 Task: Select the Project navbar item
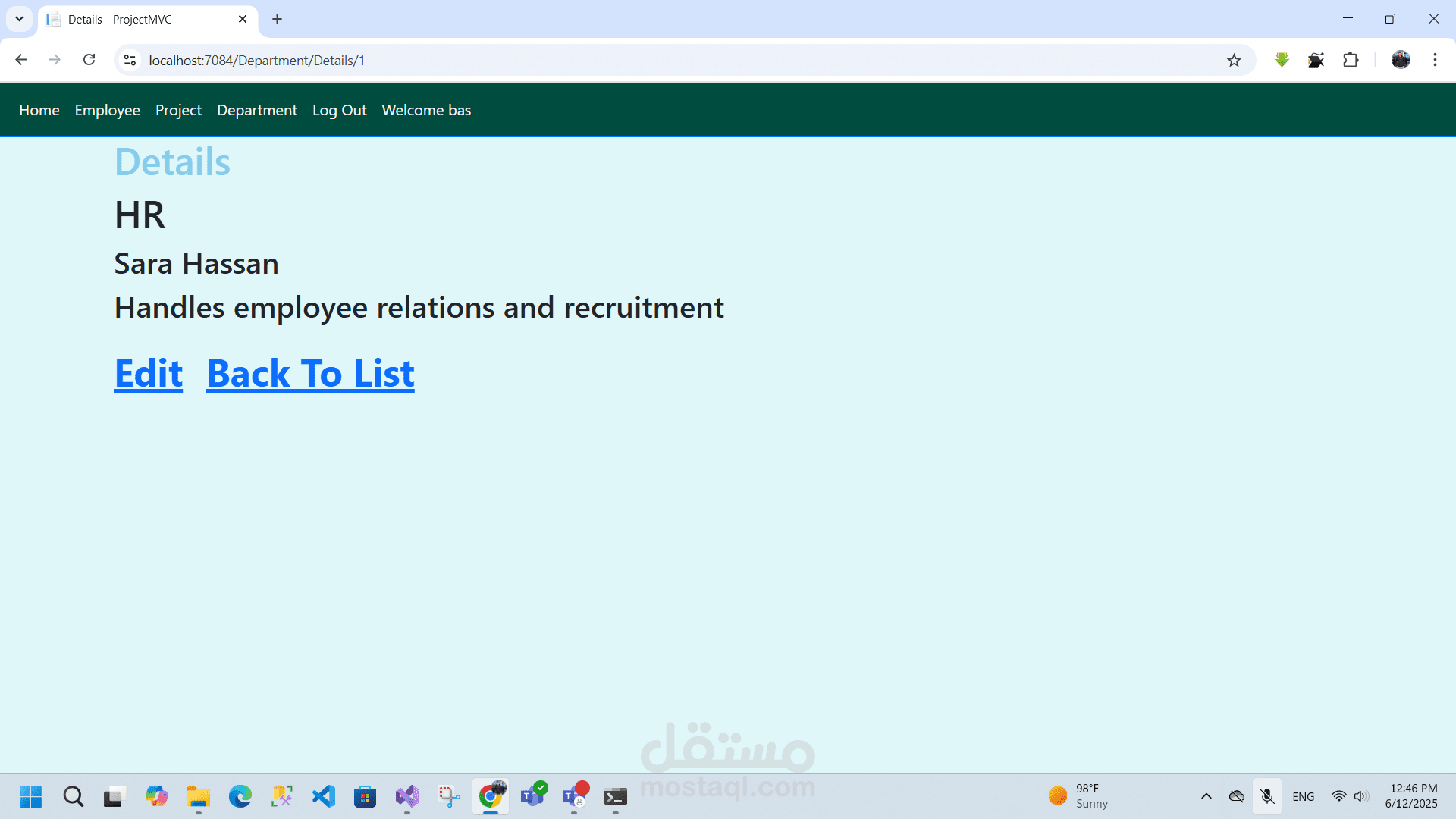[178, 110]
